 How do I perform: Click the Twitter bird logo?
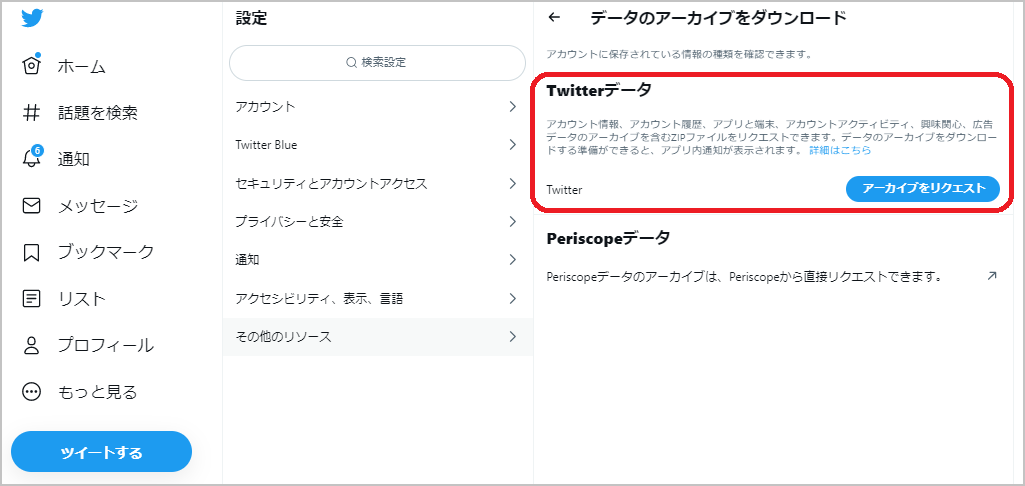32,18
